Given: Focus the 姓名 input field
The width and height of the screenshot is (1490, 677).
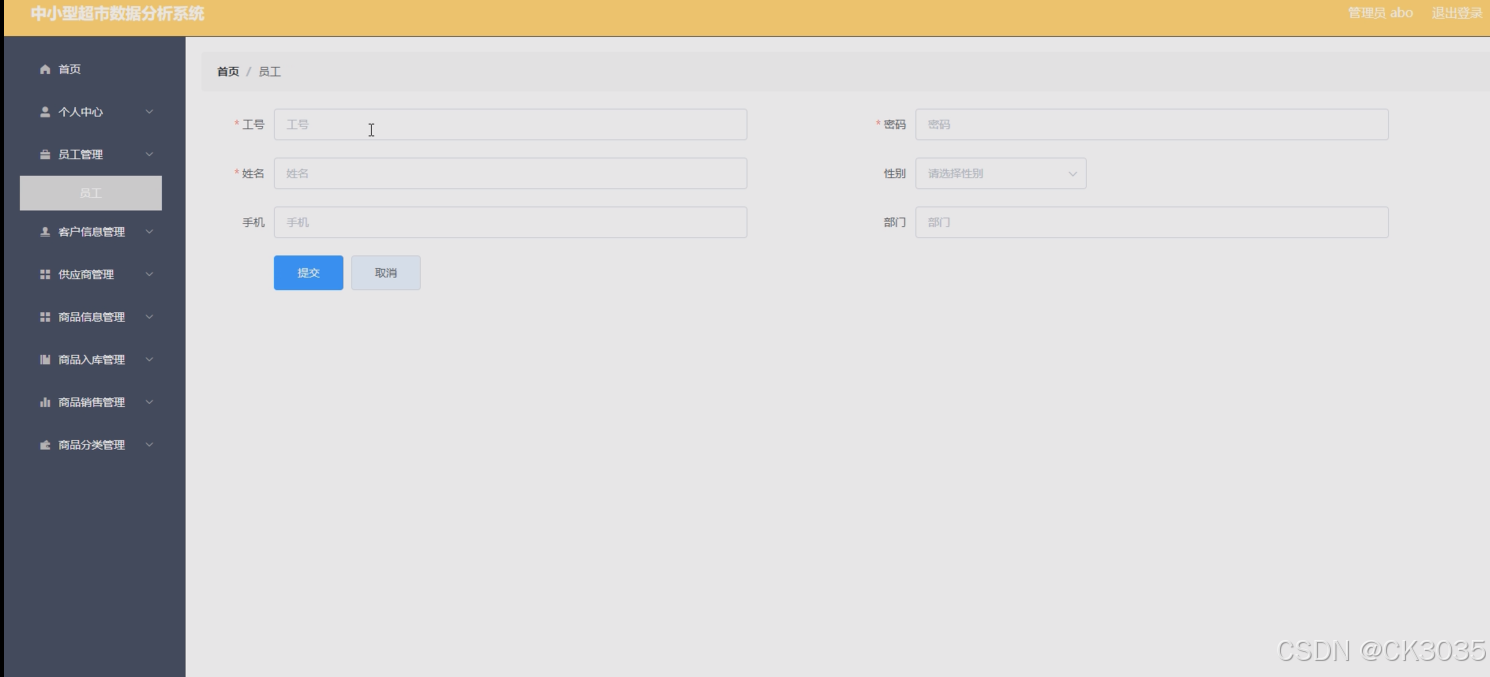Looking at the screenshot, I should point(510,174).
